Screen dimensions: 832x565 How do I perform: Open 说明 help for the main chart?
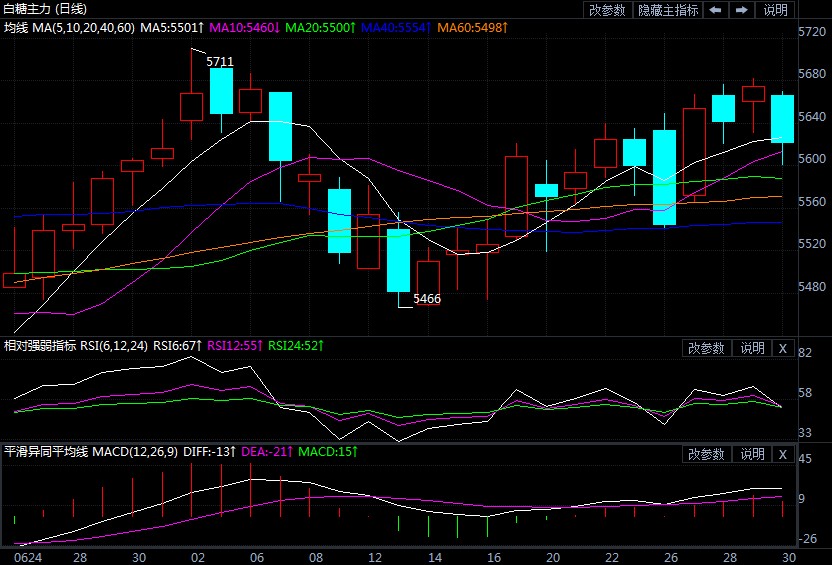click(775, 10)
